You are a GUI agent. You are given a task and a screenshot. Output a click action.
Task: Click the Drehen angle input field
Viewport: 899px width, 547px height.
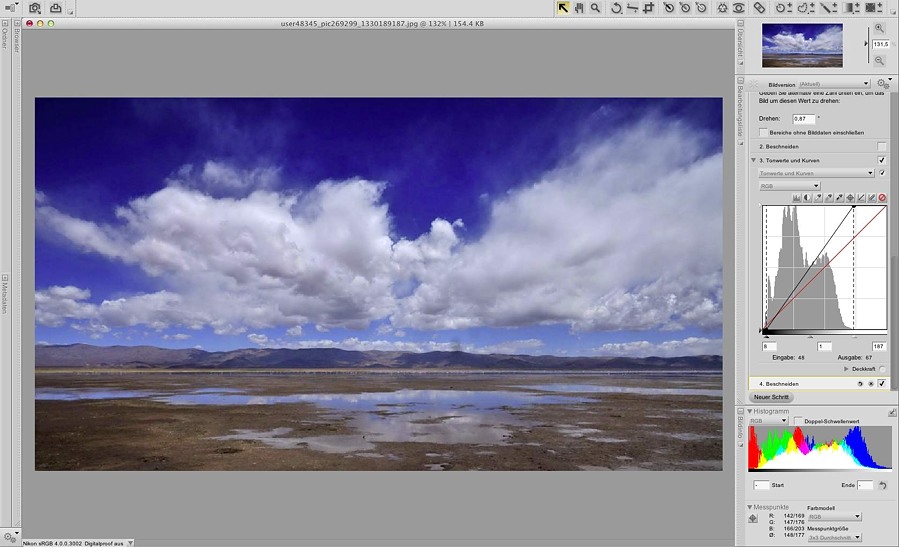(x=803, y=119)
